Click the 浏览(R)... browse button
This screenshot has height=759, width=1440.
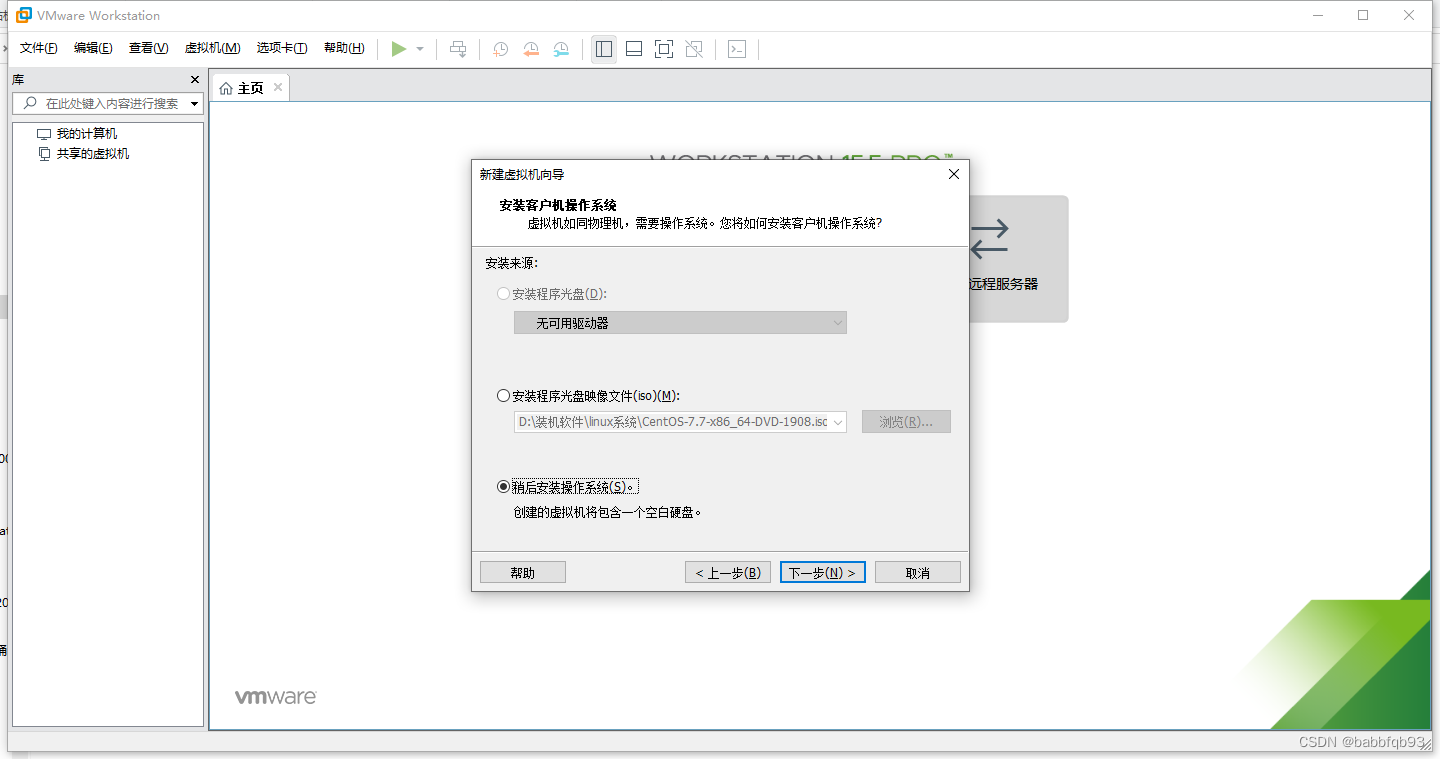tap(906, 422)
